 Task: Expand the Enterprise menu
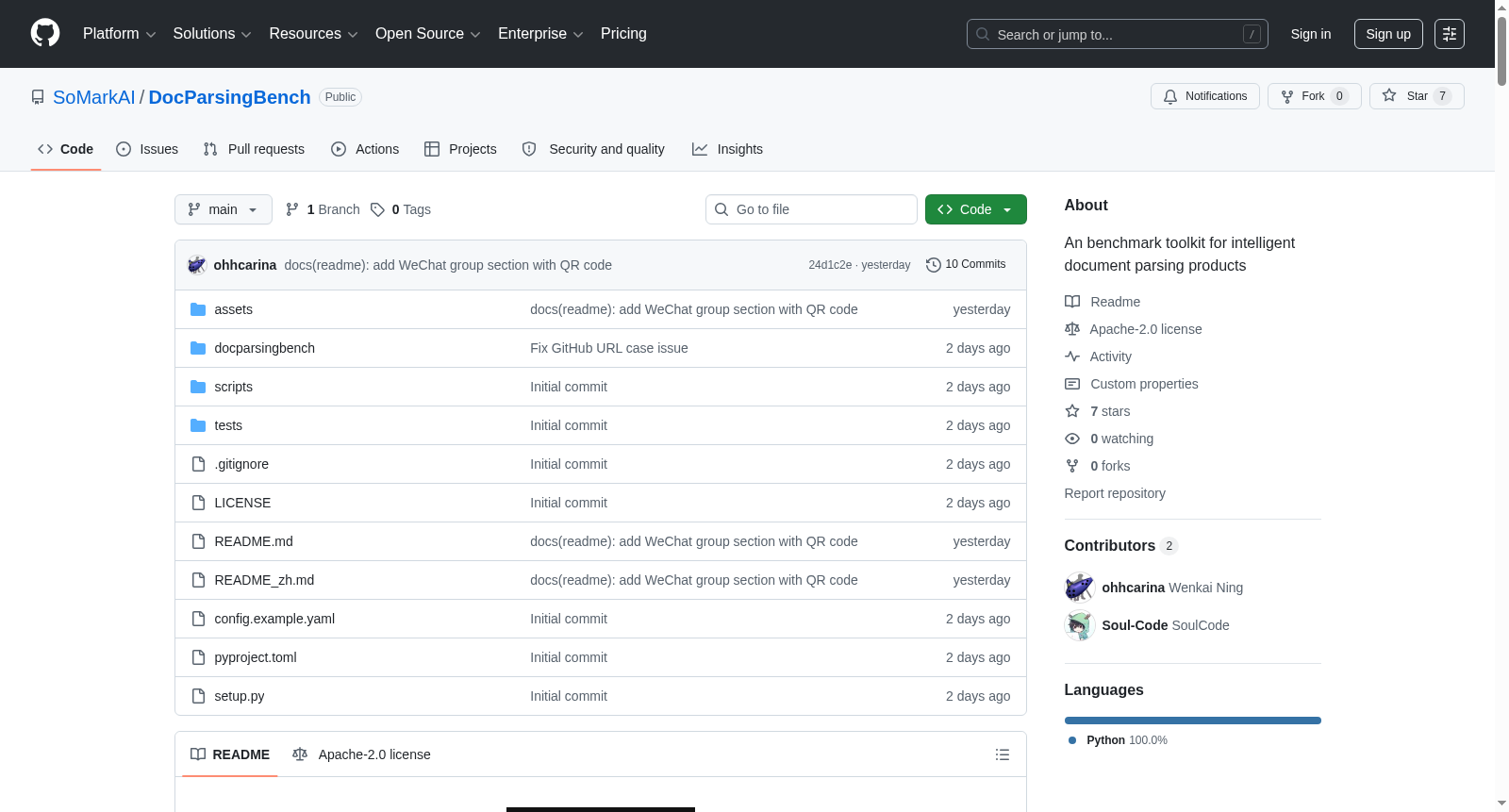coord(540,34)
